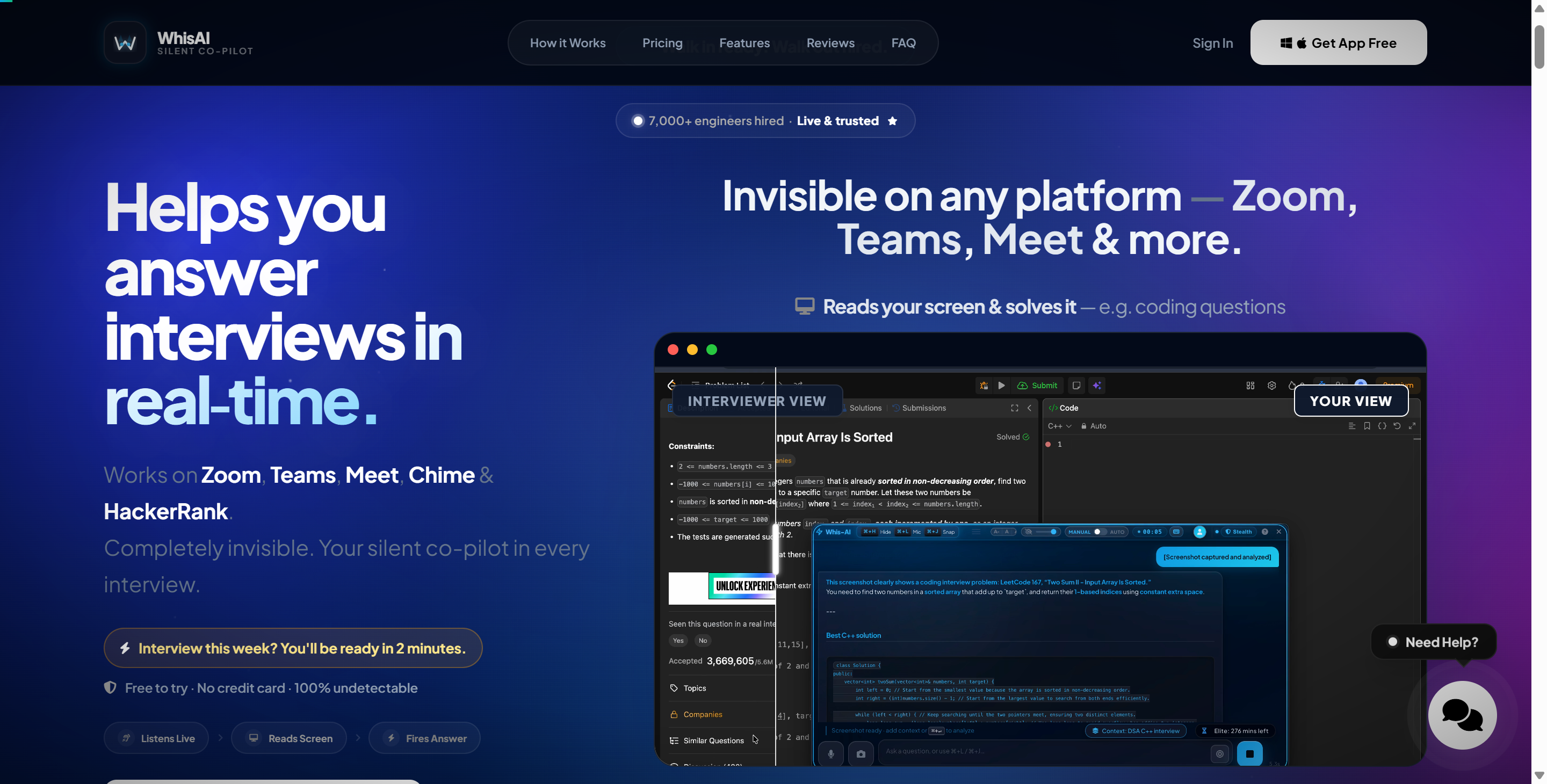Click the format code lines icon

pos(1352,426)
